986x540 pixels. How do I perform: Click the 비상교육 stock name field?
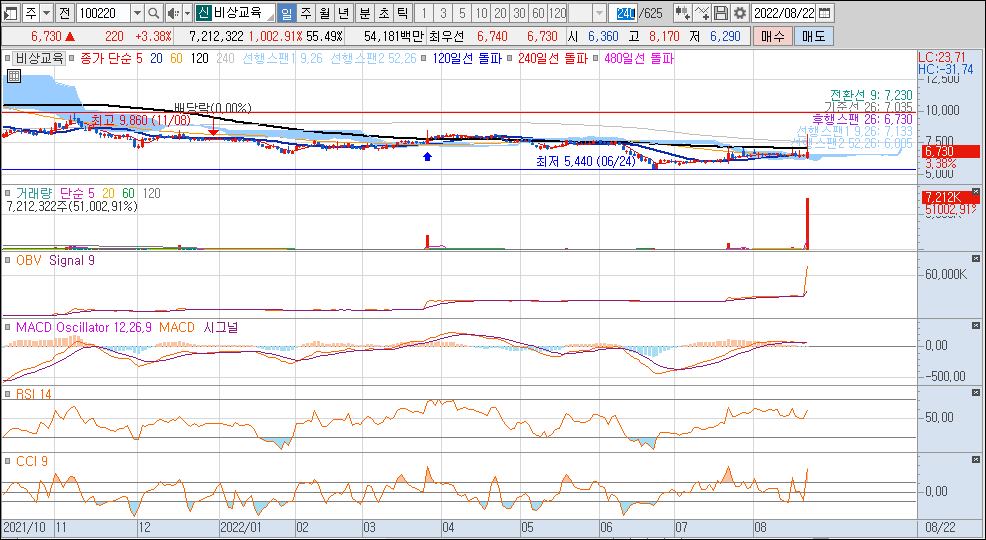243,13
